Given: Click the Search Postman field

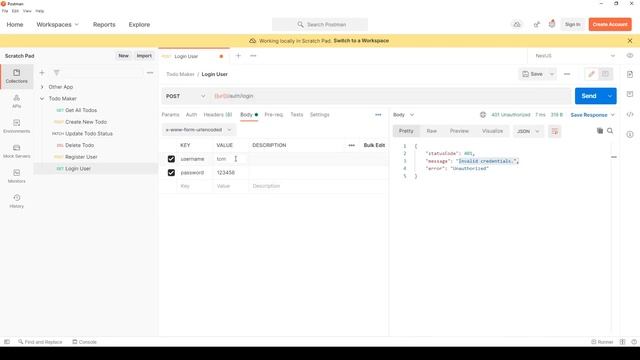Looking at the screenshot, I should point(320,24).
